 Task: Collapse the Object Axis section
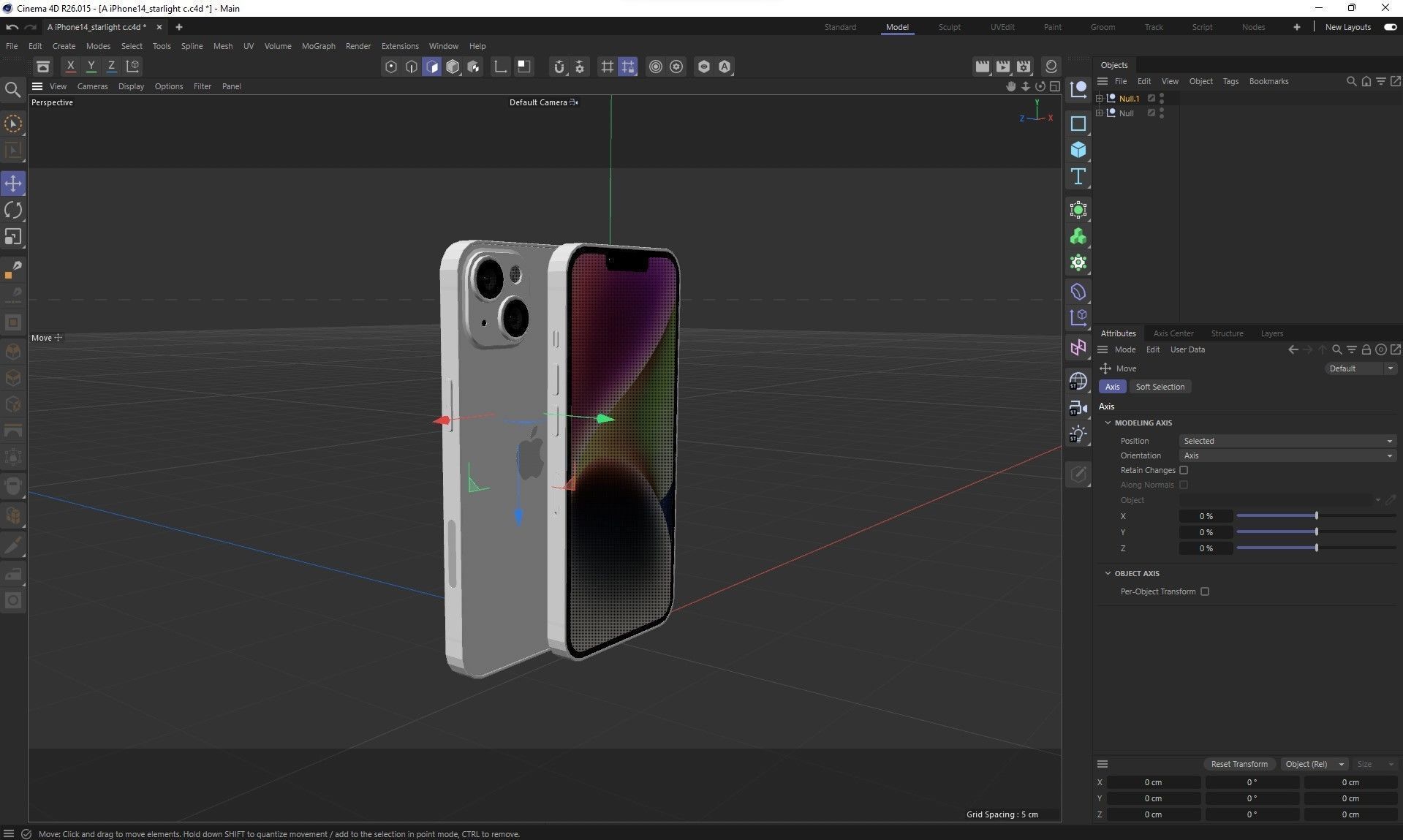pos(1108,573)
